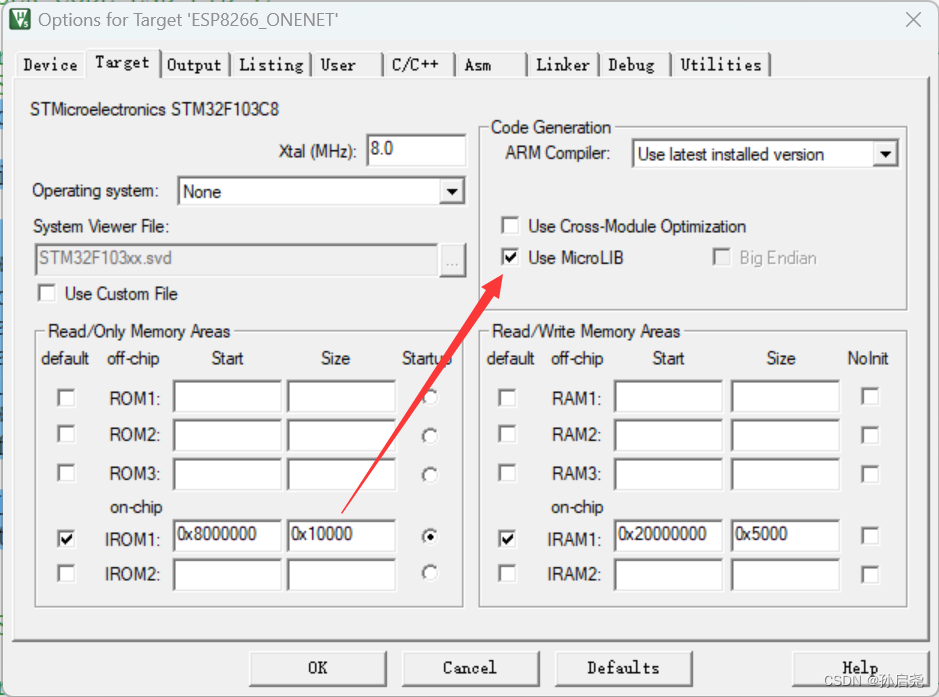Enable NoInit for RAM2
This screenshot has height=697, width=939.
point(870,435)
